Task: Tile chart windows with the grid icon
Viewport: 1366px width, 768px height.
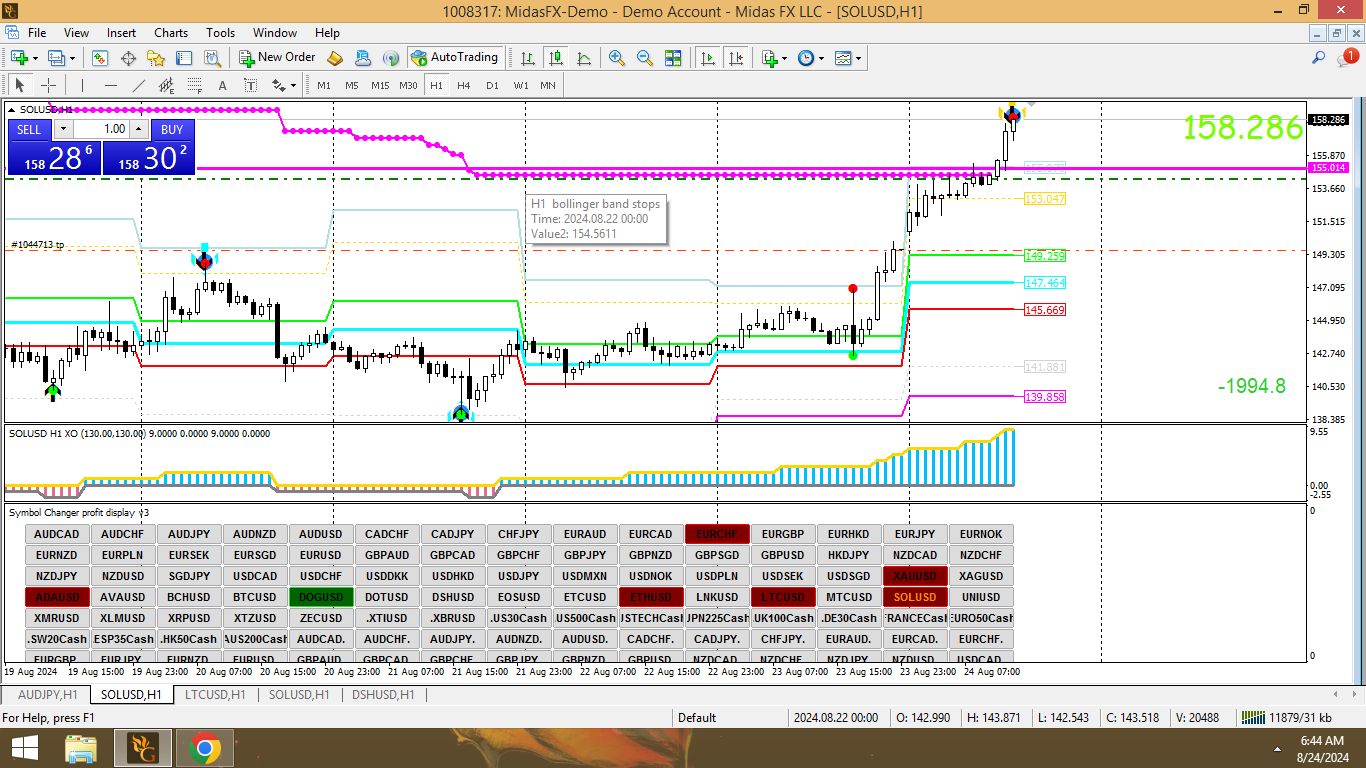Action: click(673, 58)
